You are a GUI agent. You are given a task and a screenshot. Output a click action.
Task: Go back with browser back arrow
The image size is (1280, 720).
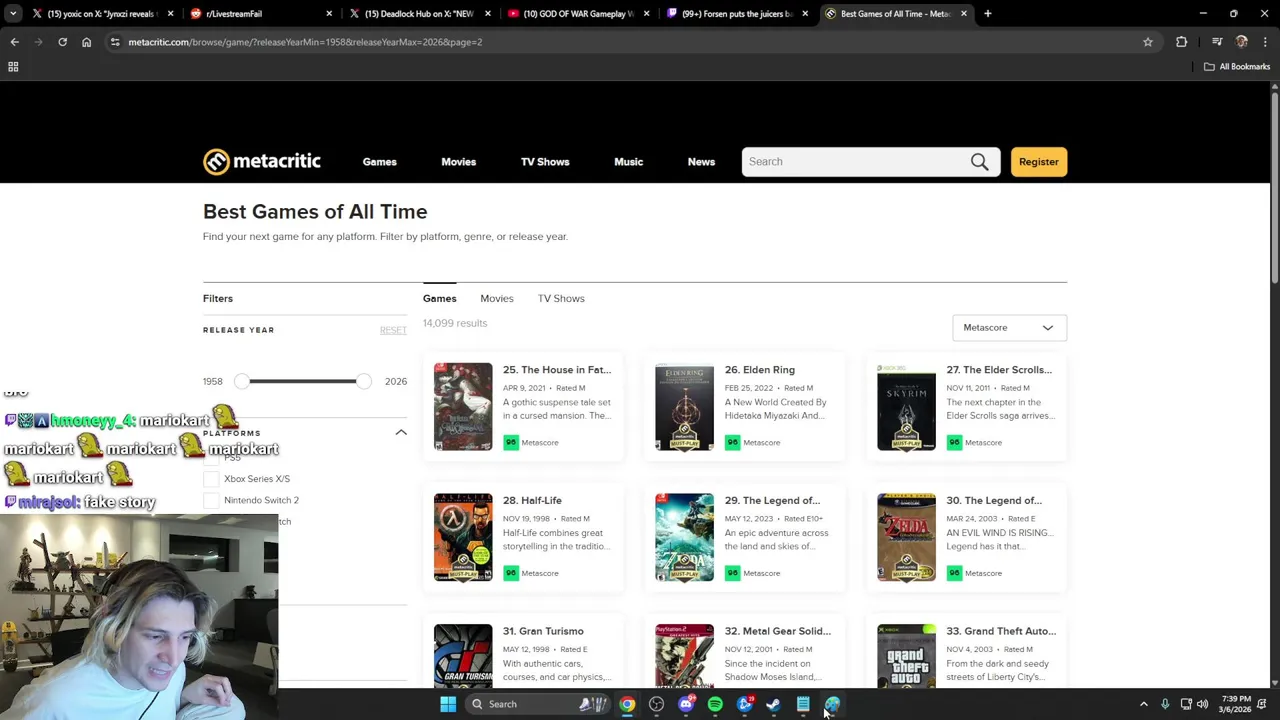(14, 42)
